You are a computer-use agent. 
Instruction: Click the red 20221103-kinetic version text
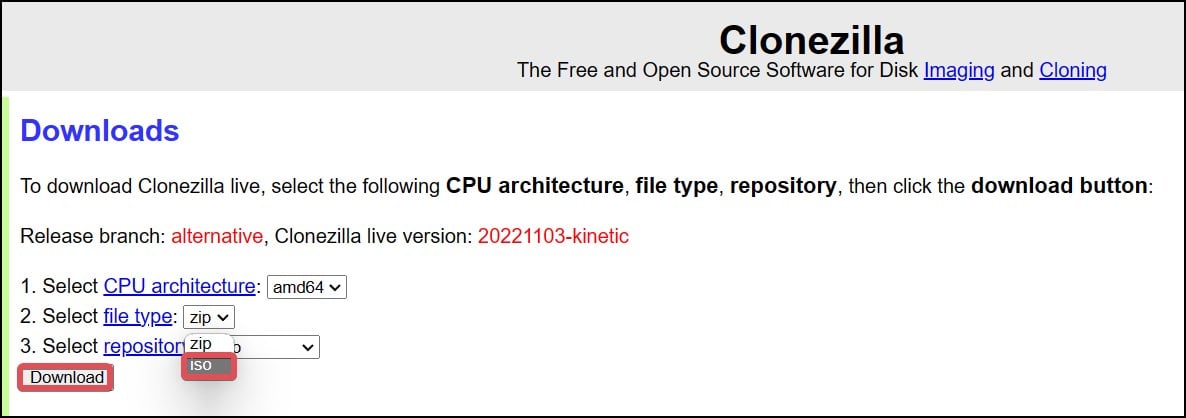553,237
